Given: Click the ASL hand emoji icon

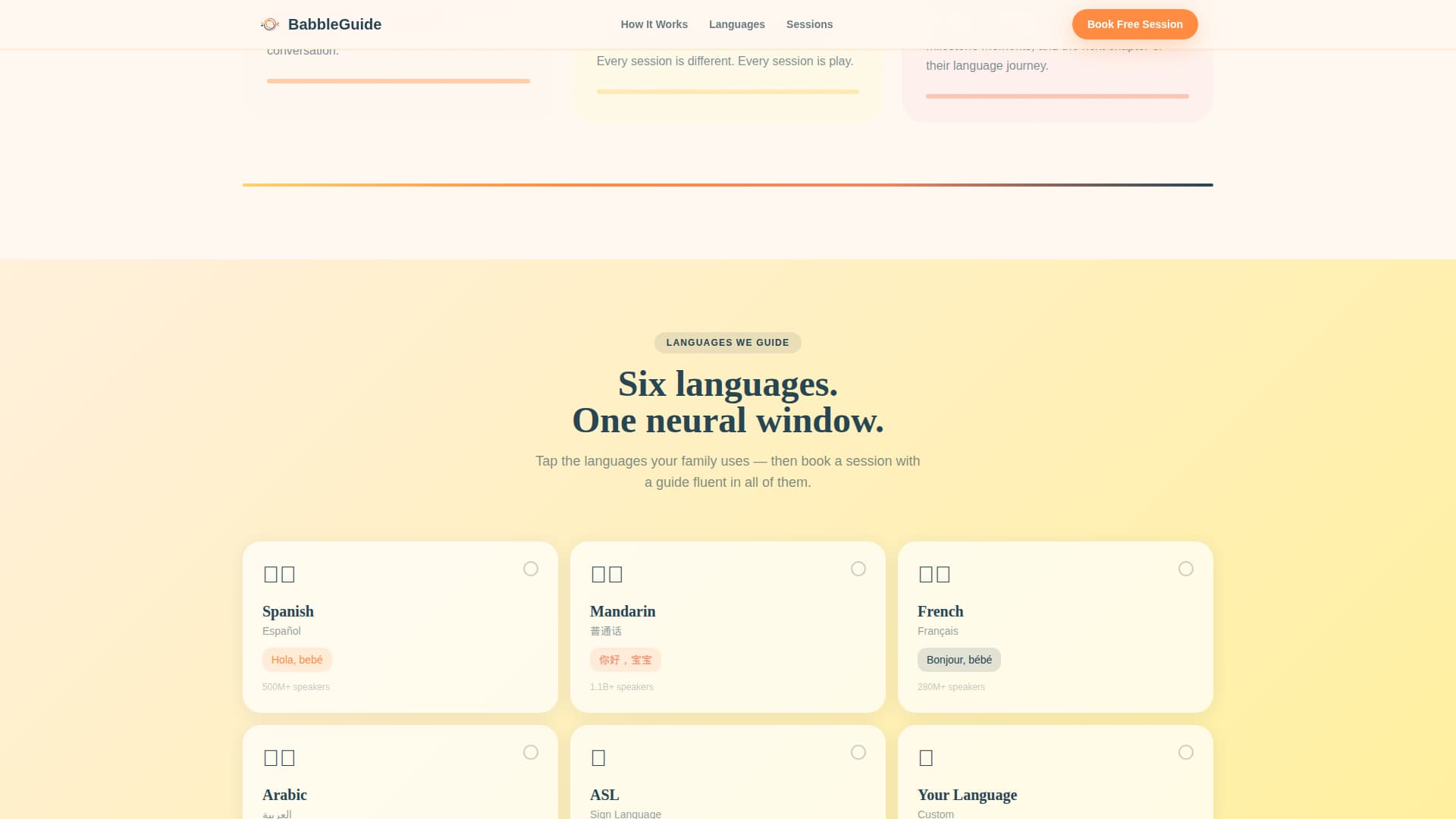Looking at the screenshot, I should coord(598,758).
